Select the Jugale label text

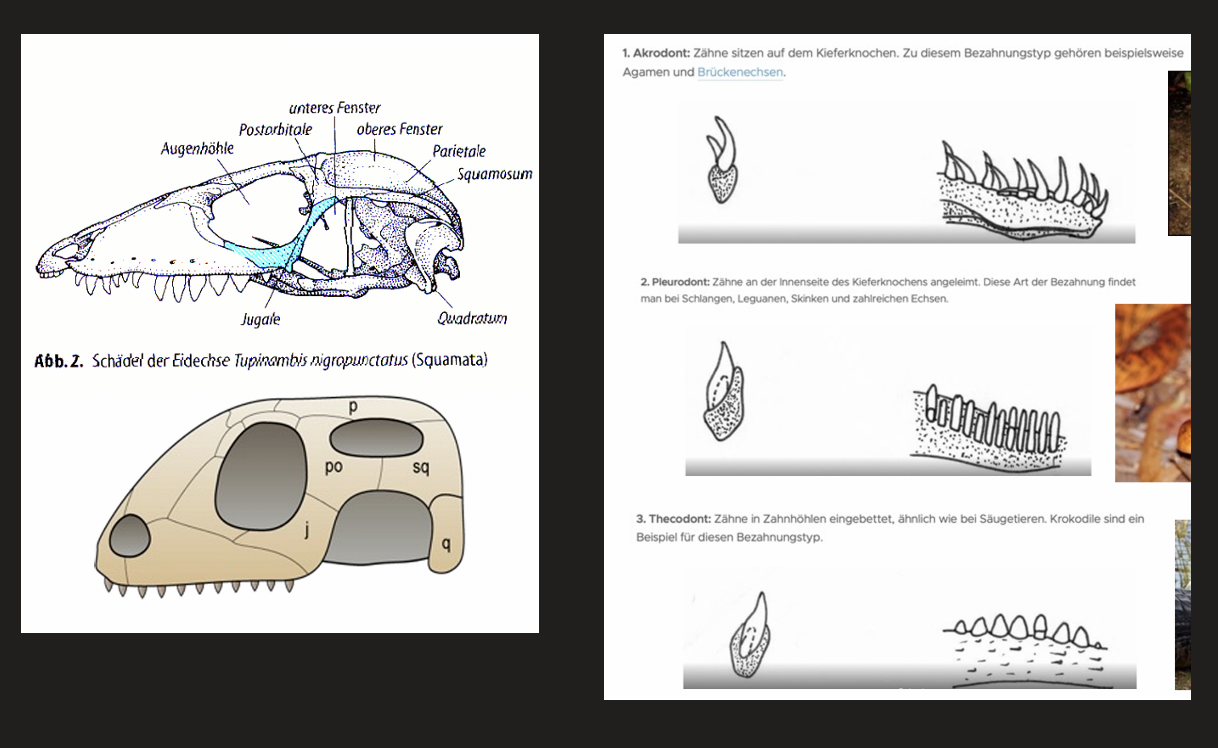click(x=261, y=320)
